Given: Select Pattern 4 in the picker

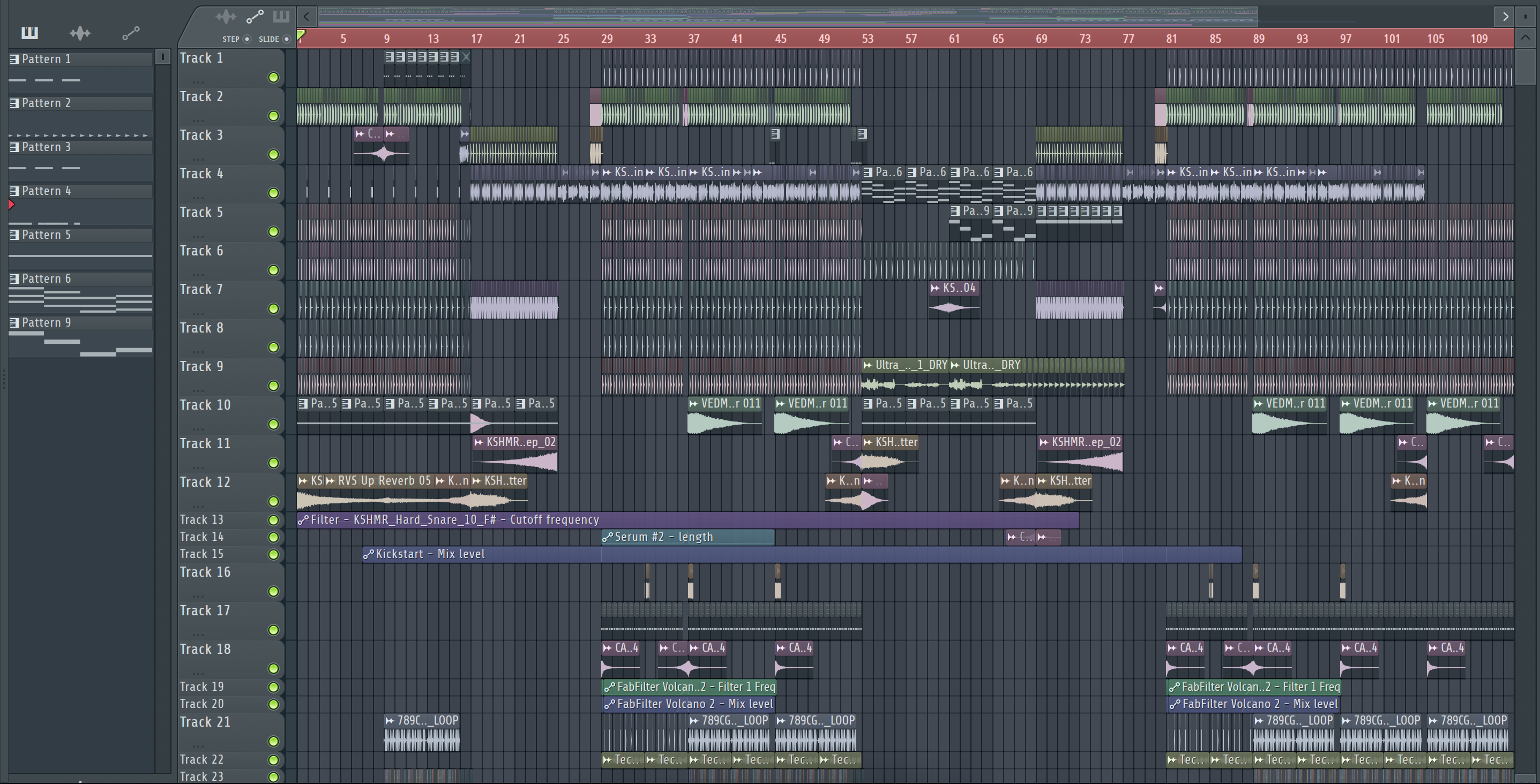Looking at the screenshot, I should pos(81,191).
